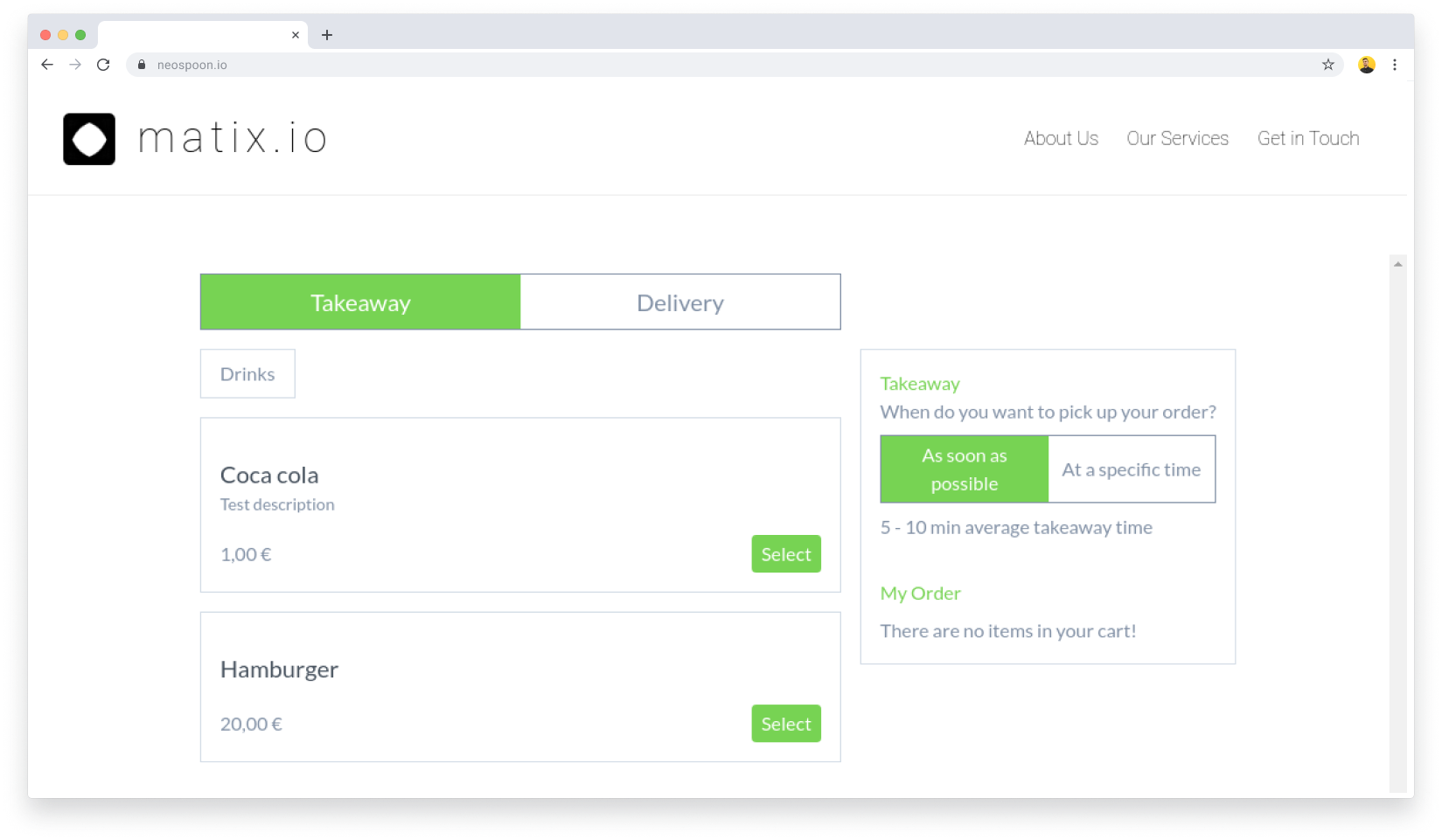
Task: Switch to the Takeaway option
Action: 360,302
